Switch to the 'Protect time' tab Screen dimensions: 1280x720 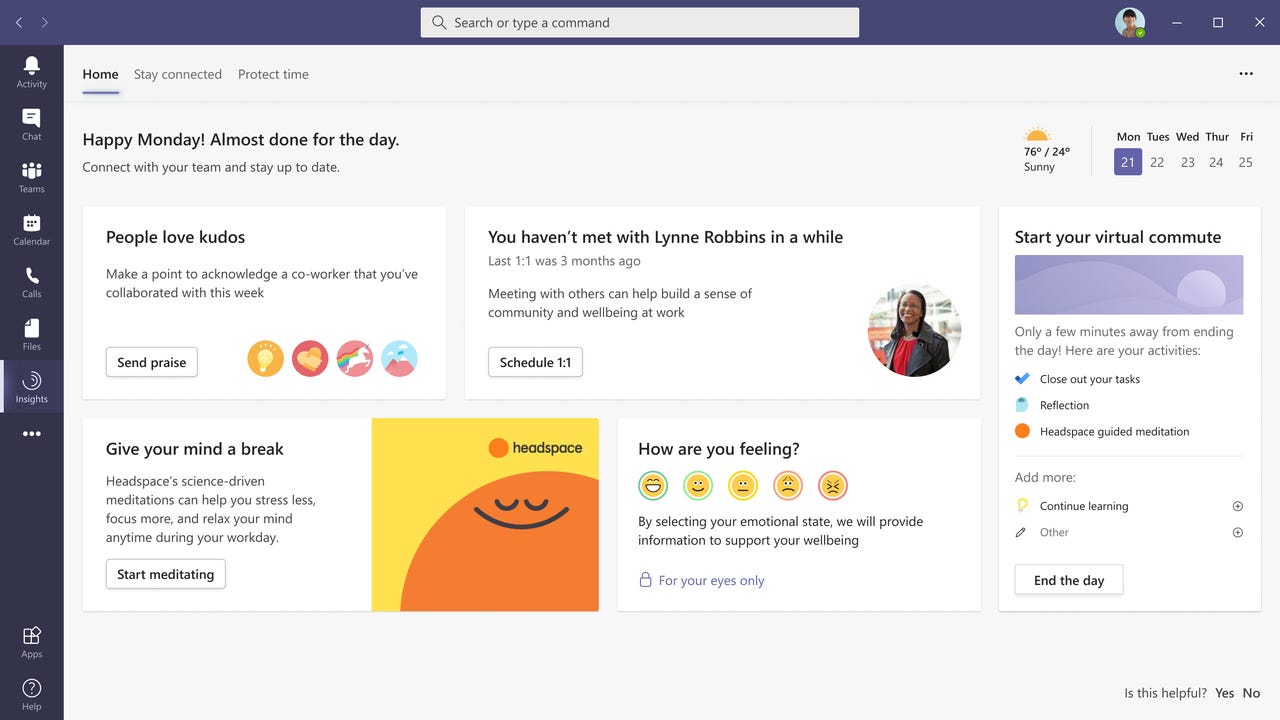point(273,74)
